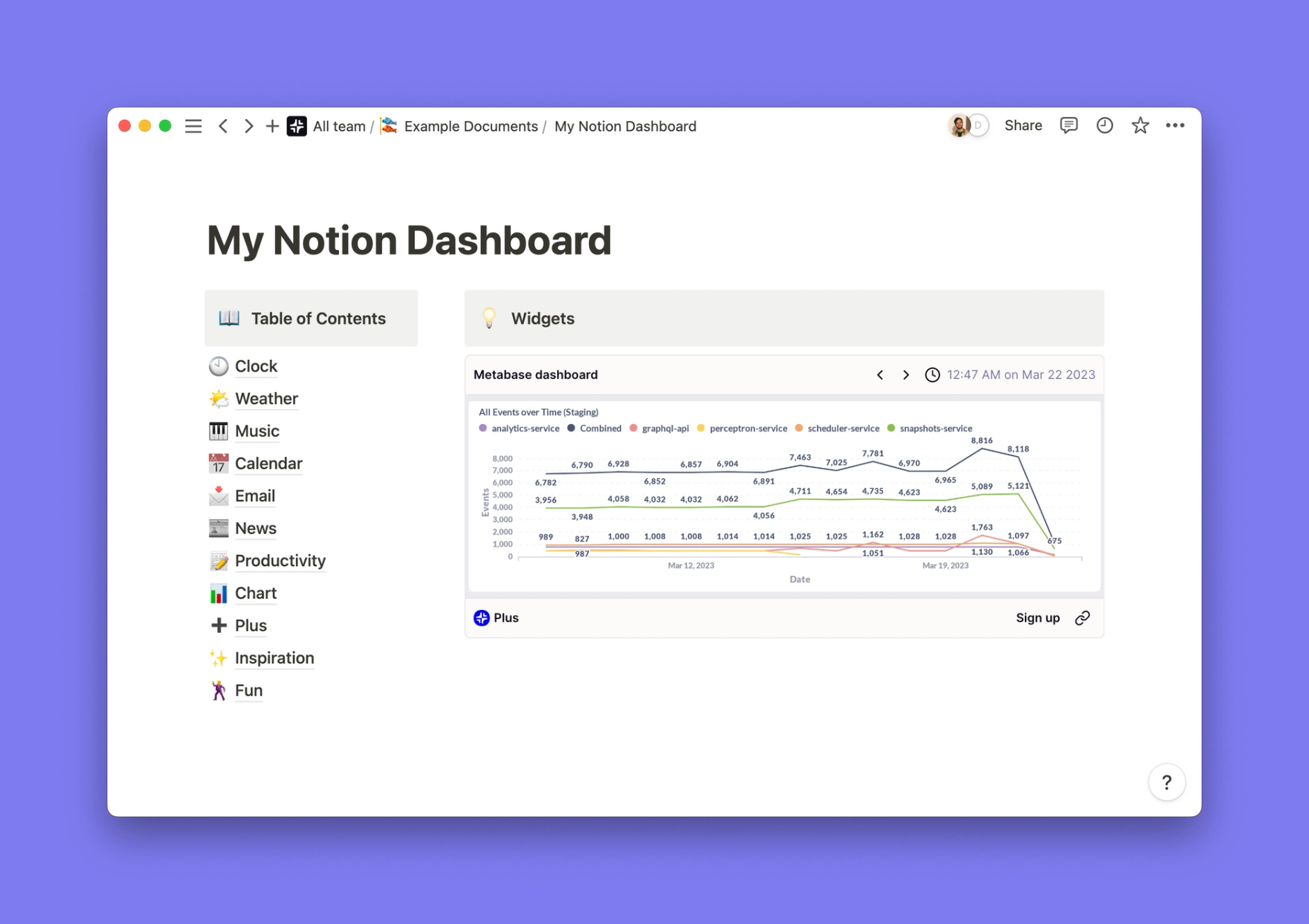The width and height of the screenshot is (1309, 924).
Task: Open the Fun link
Action: [x=249, y=691]
